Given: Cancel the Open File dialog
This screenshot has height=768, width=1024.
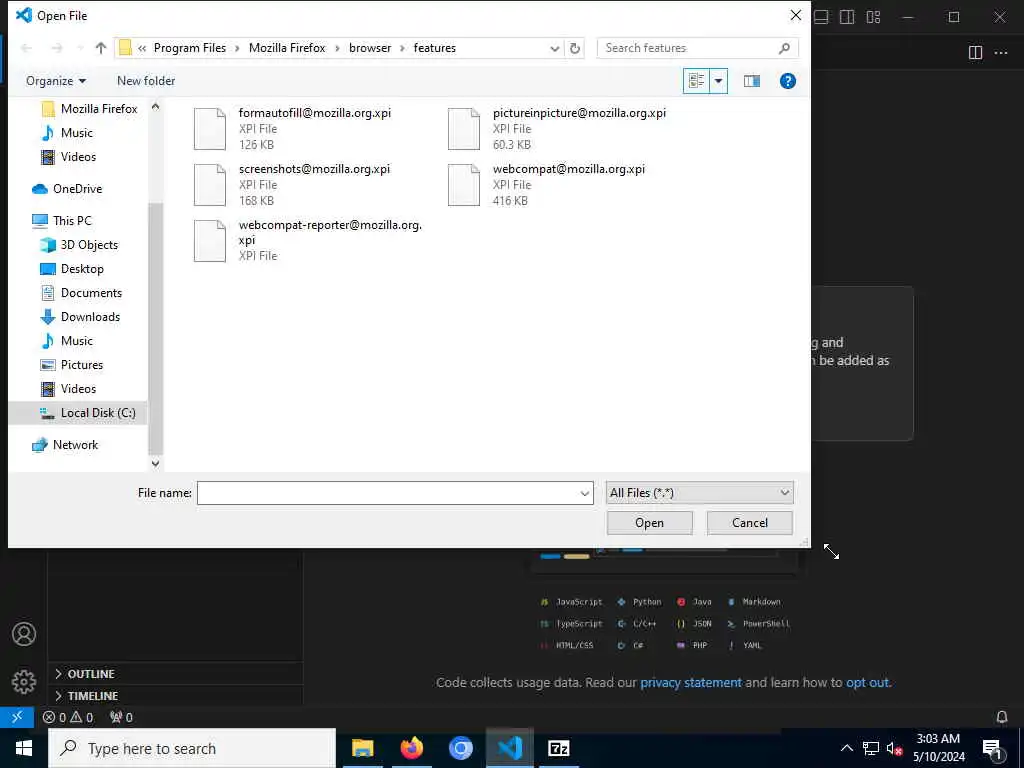Looking at the screenshot, I should click(750, 523).
